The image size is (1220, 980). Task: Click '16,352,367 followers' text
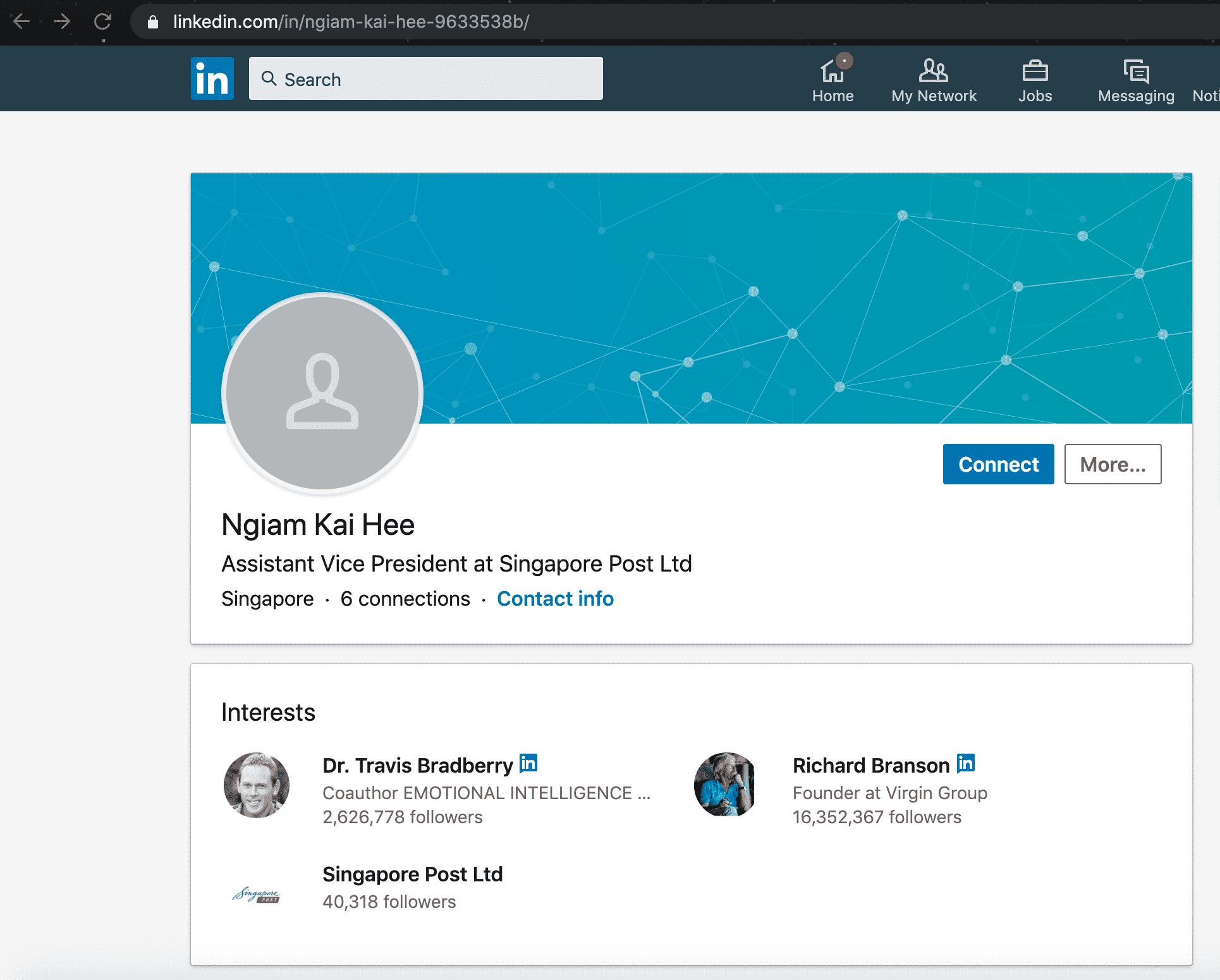coord(877,818)
